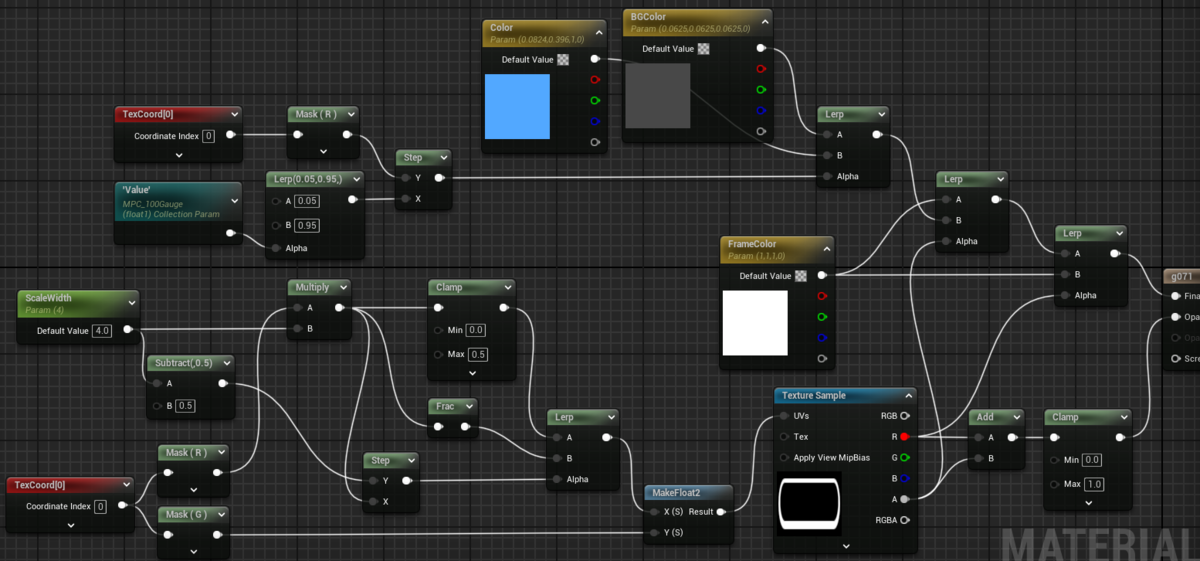Expand bottom chevron of Clamp with Max 0.5
The width and height of the screenshot is (1200, 561).
pos(472,373)
